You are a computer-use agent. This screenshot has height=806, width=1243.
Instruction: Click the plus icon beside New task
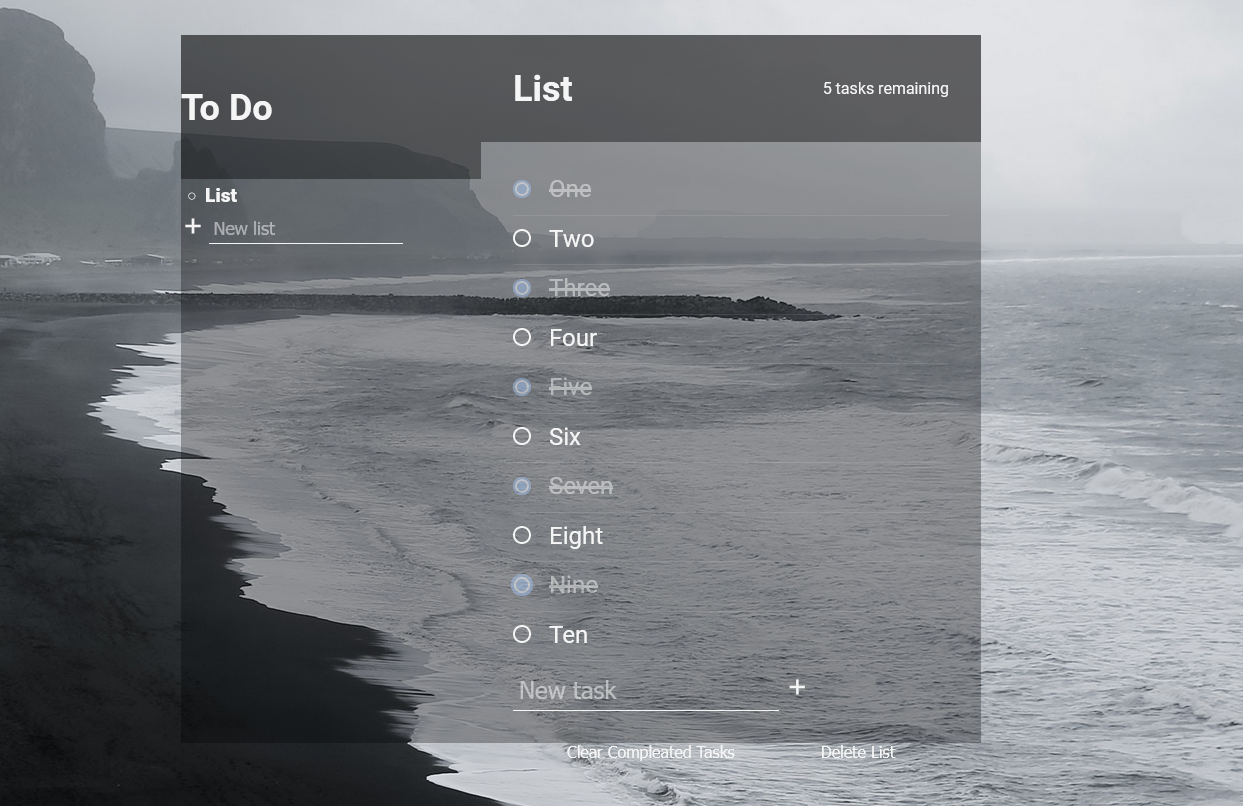pos(797,688)
